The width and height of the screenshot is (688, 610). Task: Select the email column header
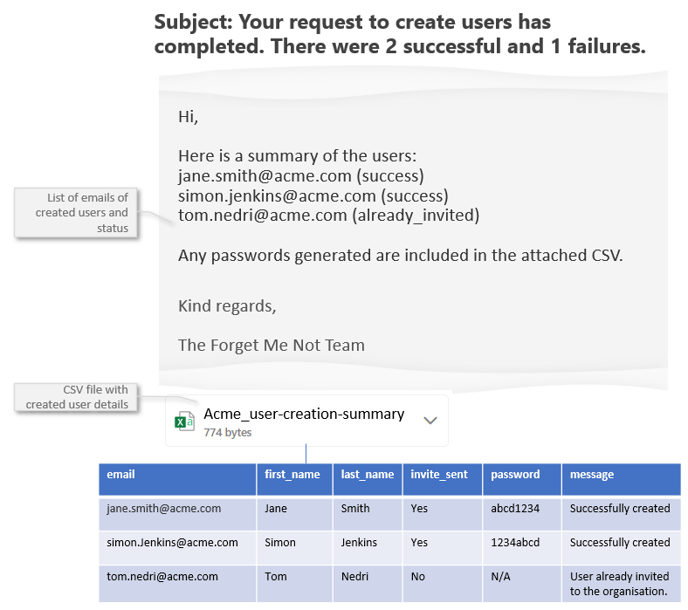click(121, 475)
